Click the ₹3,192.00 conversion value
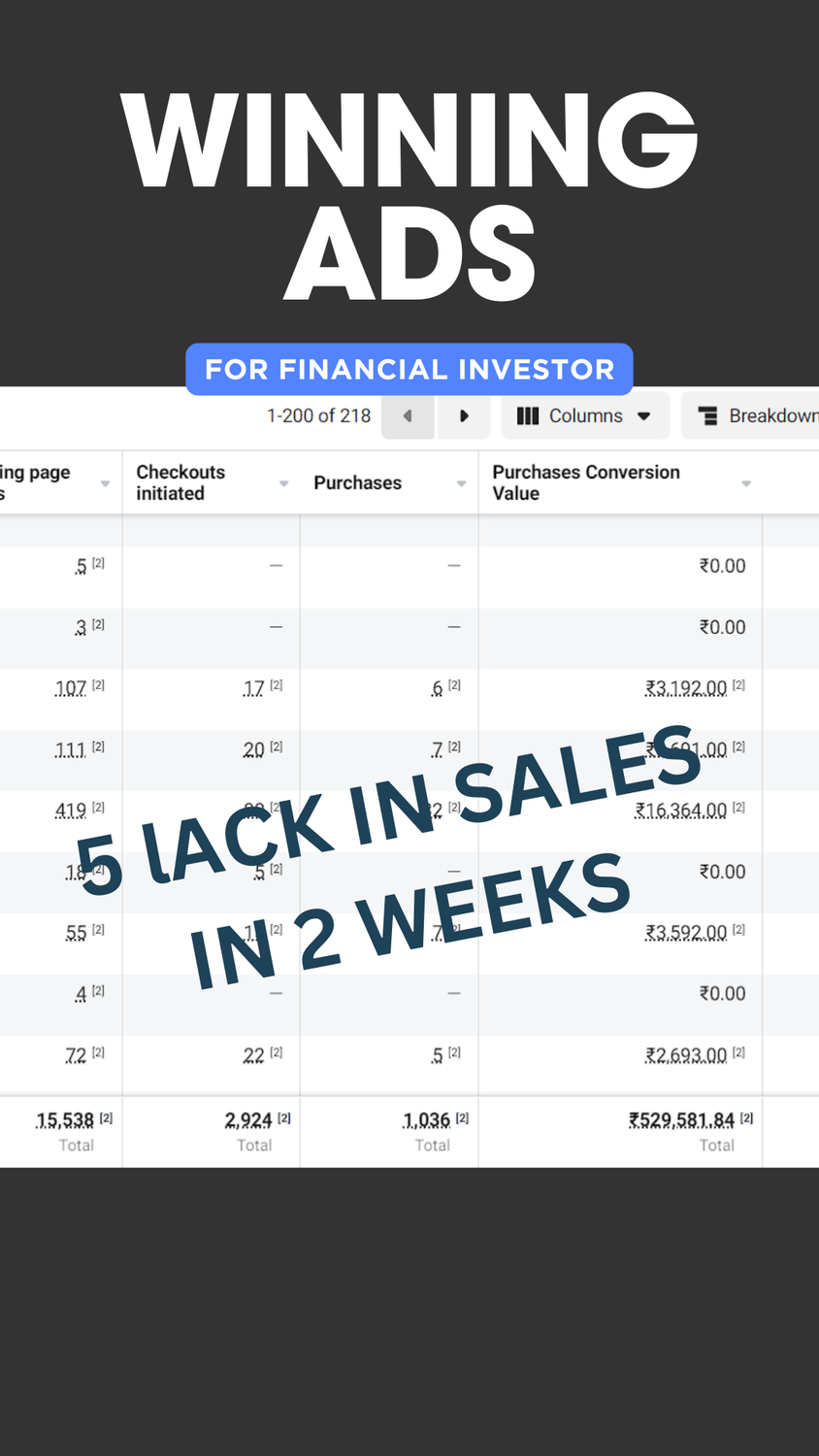Screen dimensions: 819x1456 [686, 688]
